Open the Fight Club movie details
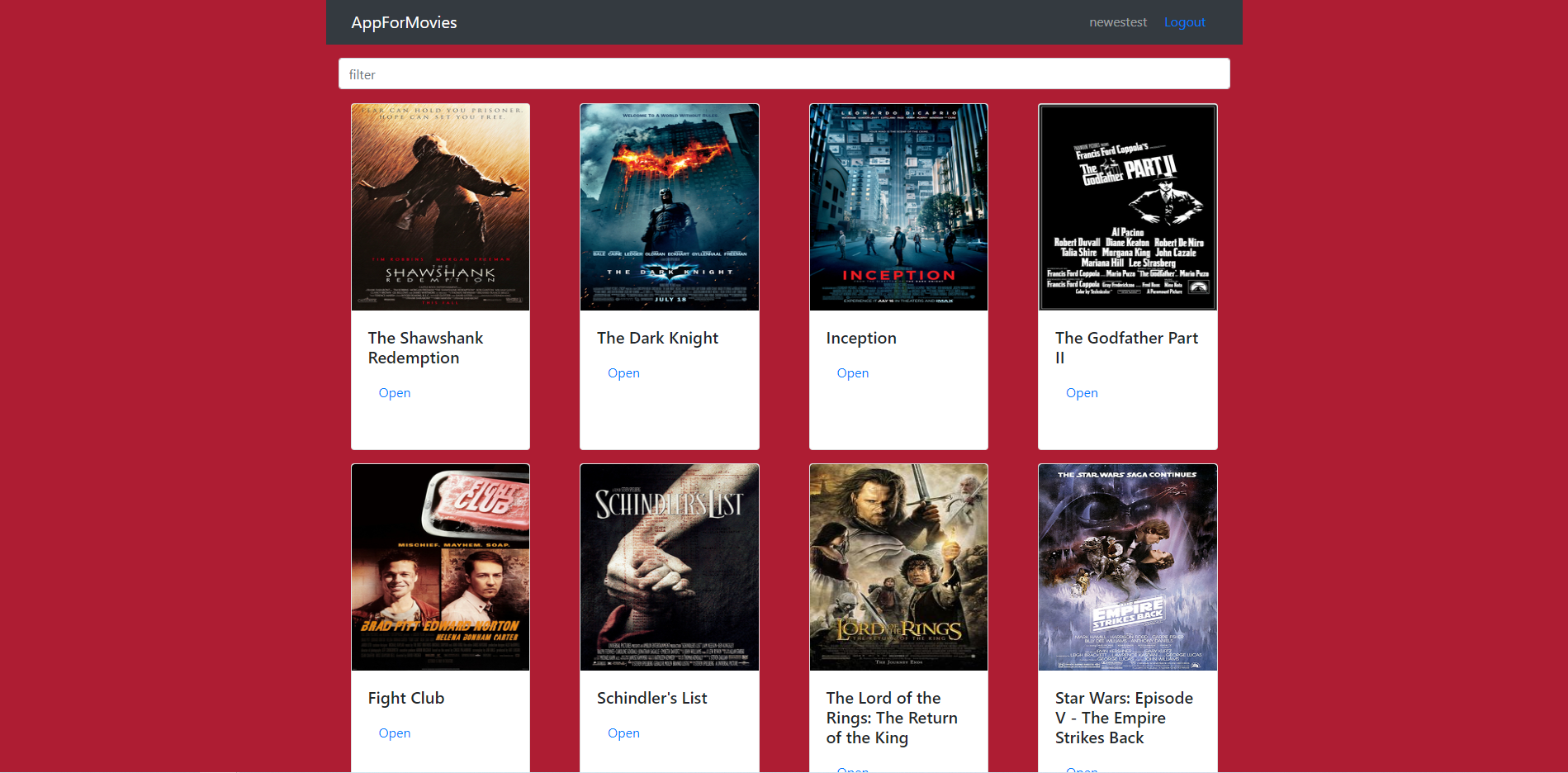 pyautogui.click(x=394, y=733)
